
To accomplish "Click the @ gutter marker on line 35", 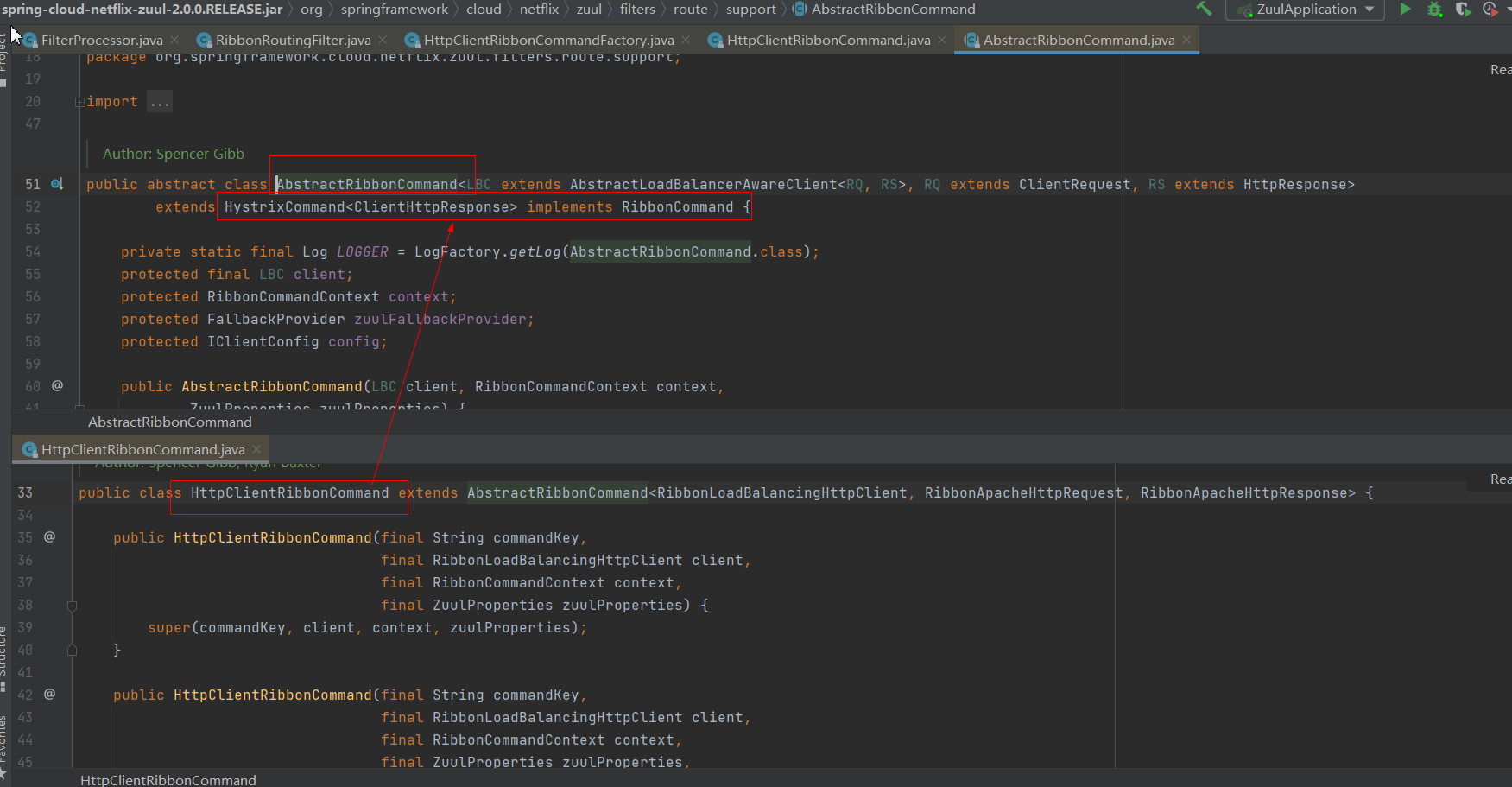I will coord(50,536).
